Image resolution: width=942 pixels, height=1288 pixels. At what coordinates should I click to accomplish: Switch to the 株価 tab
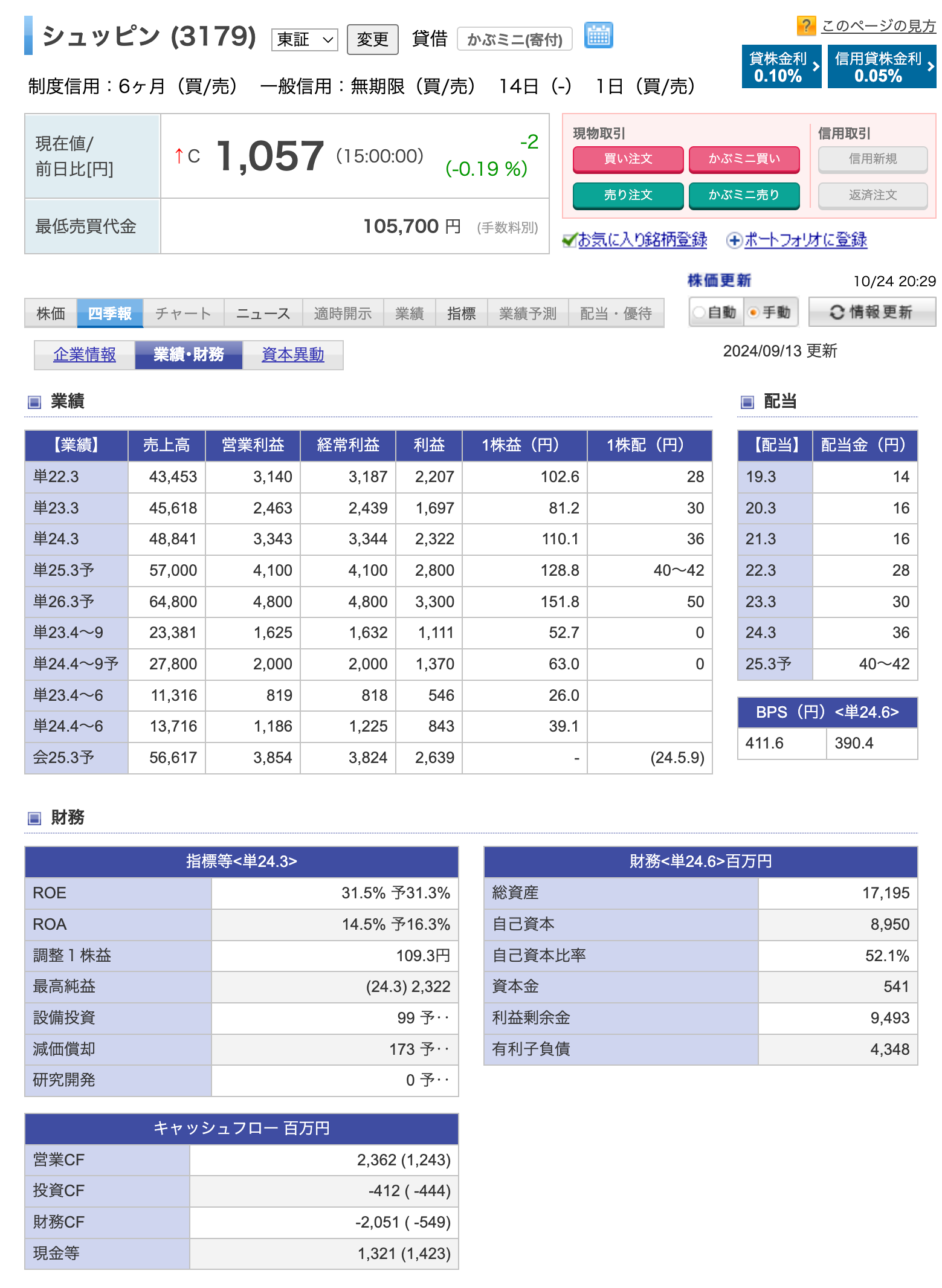point(51,313)
